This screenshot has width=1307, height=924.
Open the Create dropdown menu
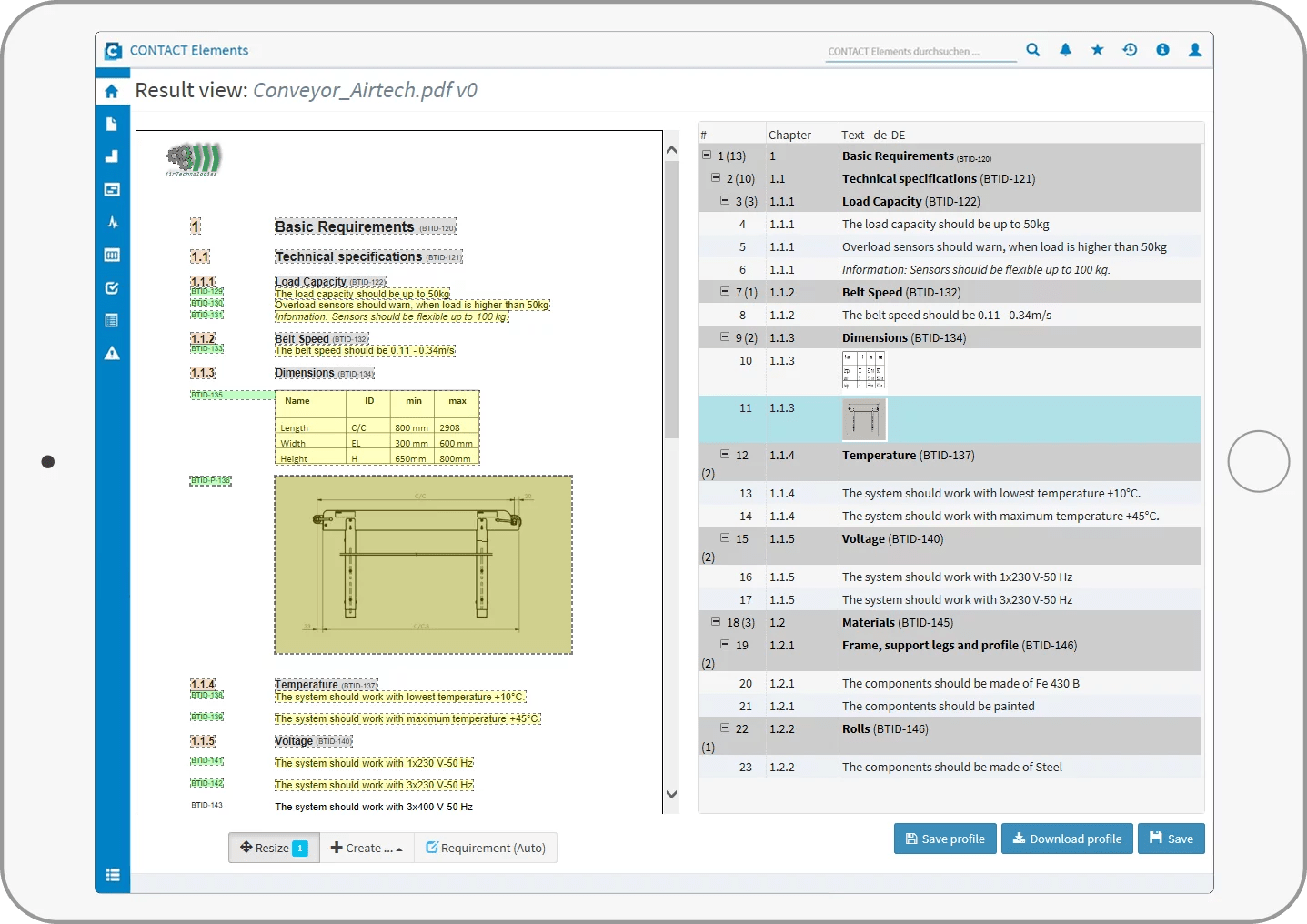[x=367, y=848]
